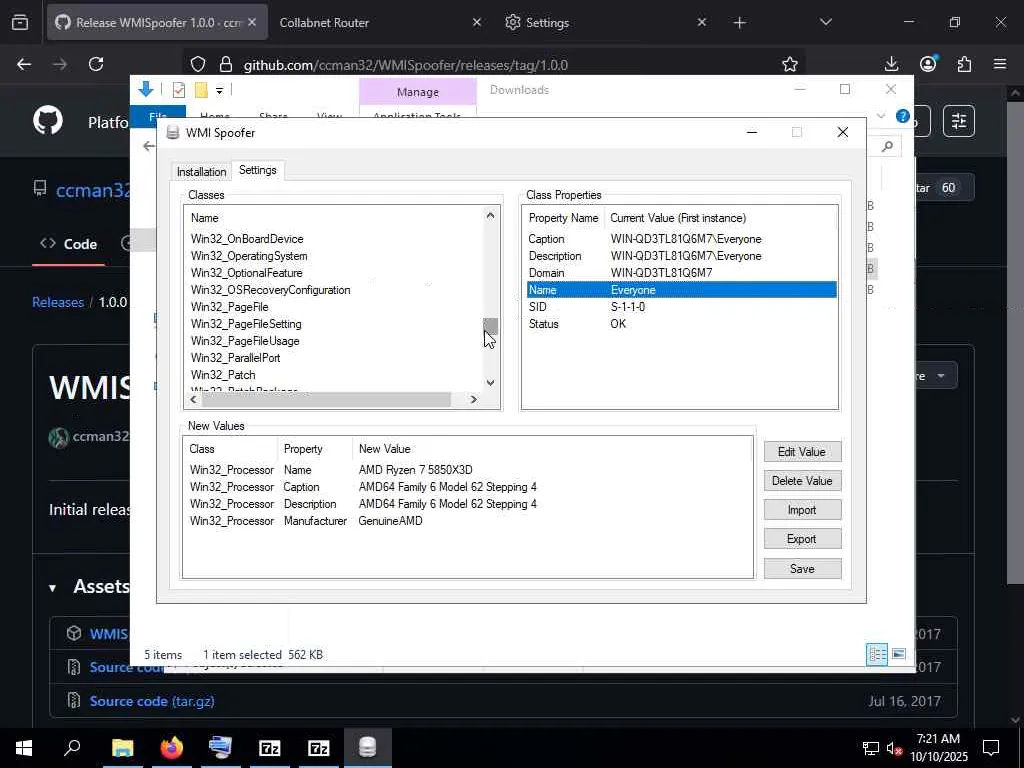Viewport: 1024px width, 768px height.
Task: Select Win32_PageFileSetting class
Action: pos(246,324)
